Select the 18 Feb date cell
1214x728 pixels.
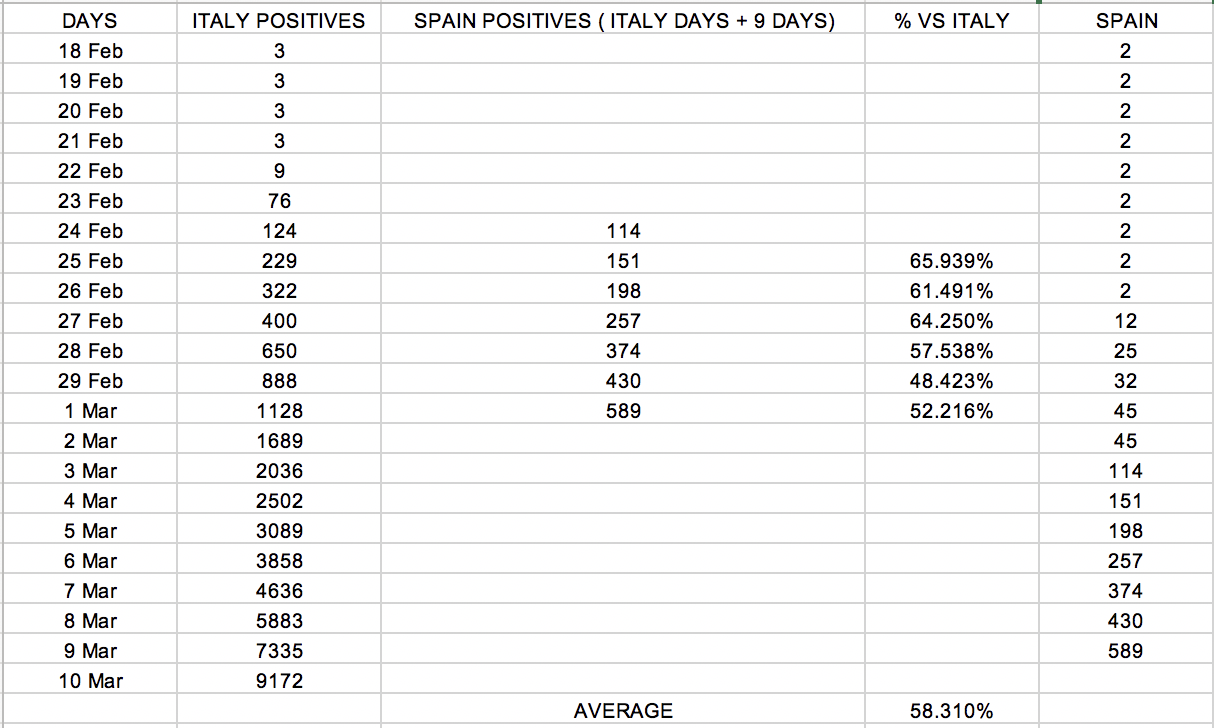(91, 51)
